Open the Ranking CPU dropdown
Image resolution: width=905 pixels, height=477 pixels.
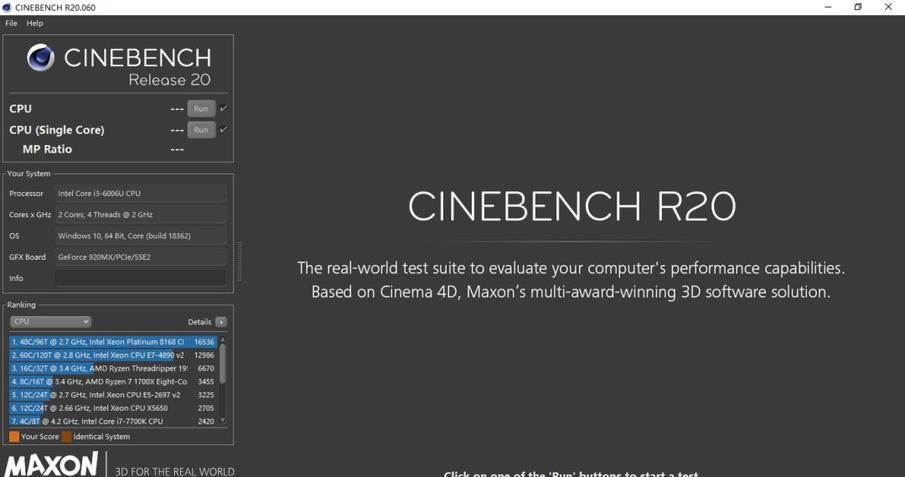click(50, 322)
